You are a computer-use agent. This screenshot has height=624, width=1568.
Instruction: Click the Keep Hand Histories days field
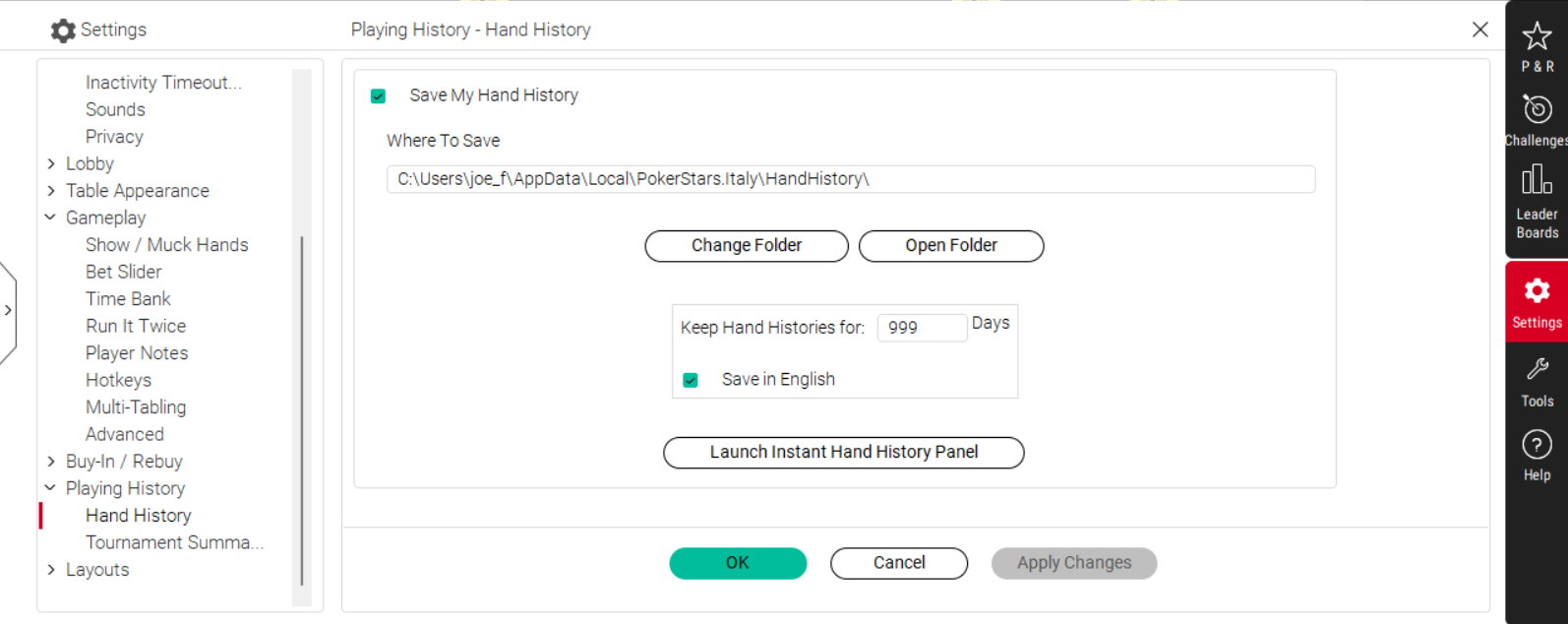pyautogui.click(x=922, y=328)
